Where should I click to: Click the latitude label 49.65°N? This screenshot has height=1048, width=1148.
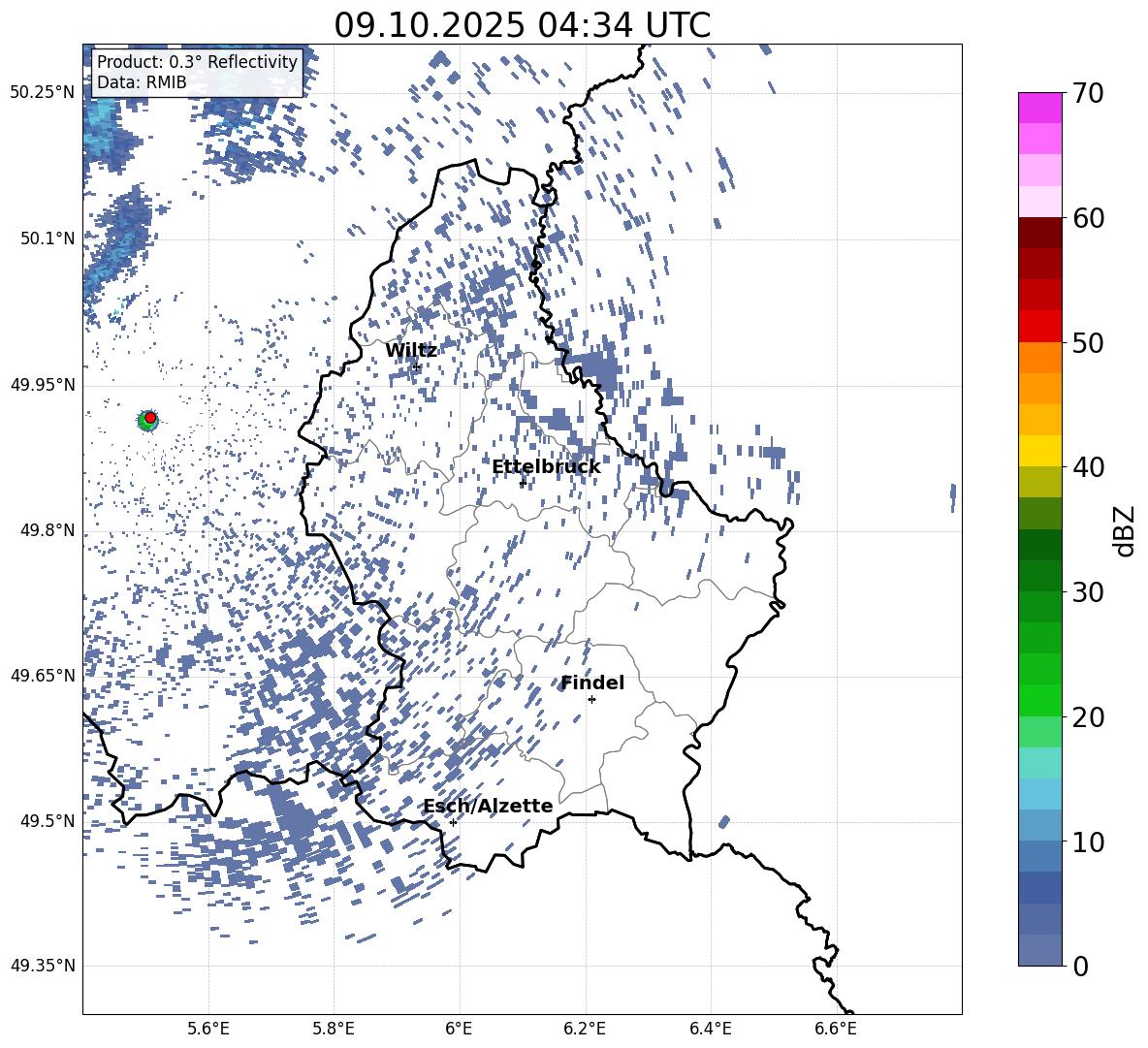tap(43, 675)
